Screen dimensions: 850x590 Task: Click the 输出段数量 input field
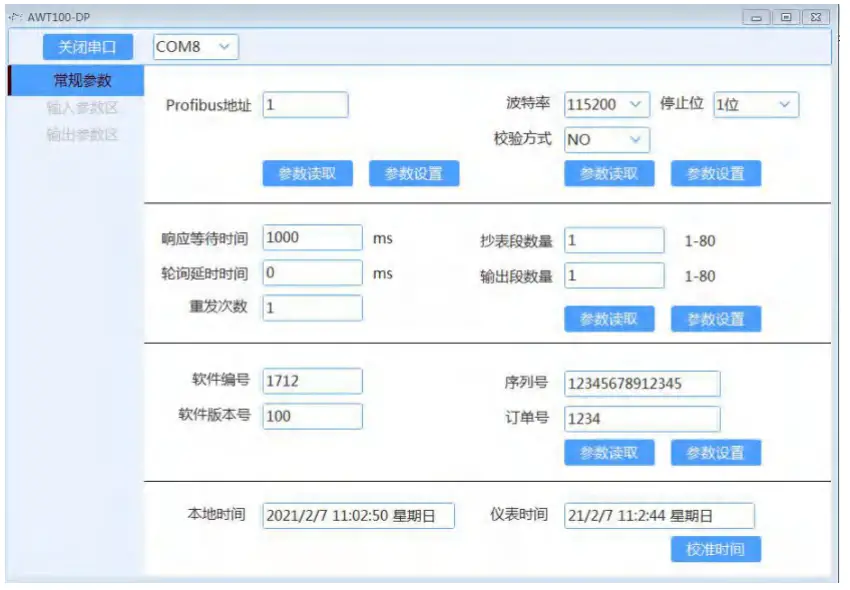[x=614, y=275]
